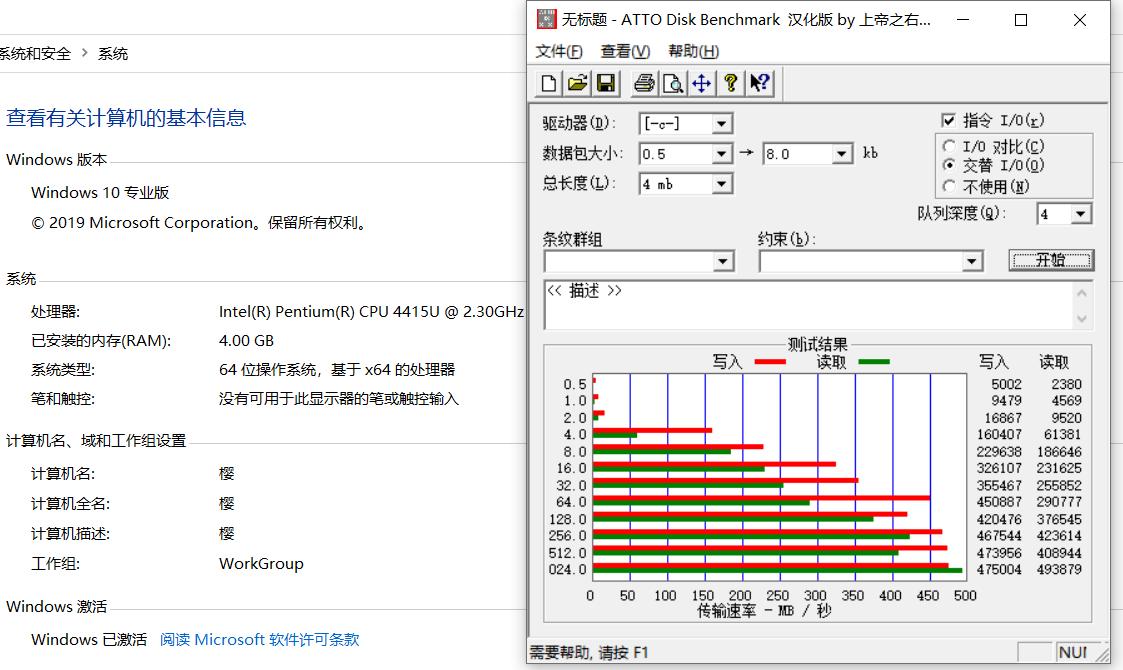Uncheck the 指令 I/O checkbox
1123x670 pixels.
[x=948, y=119]
